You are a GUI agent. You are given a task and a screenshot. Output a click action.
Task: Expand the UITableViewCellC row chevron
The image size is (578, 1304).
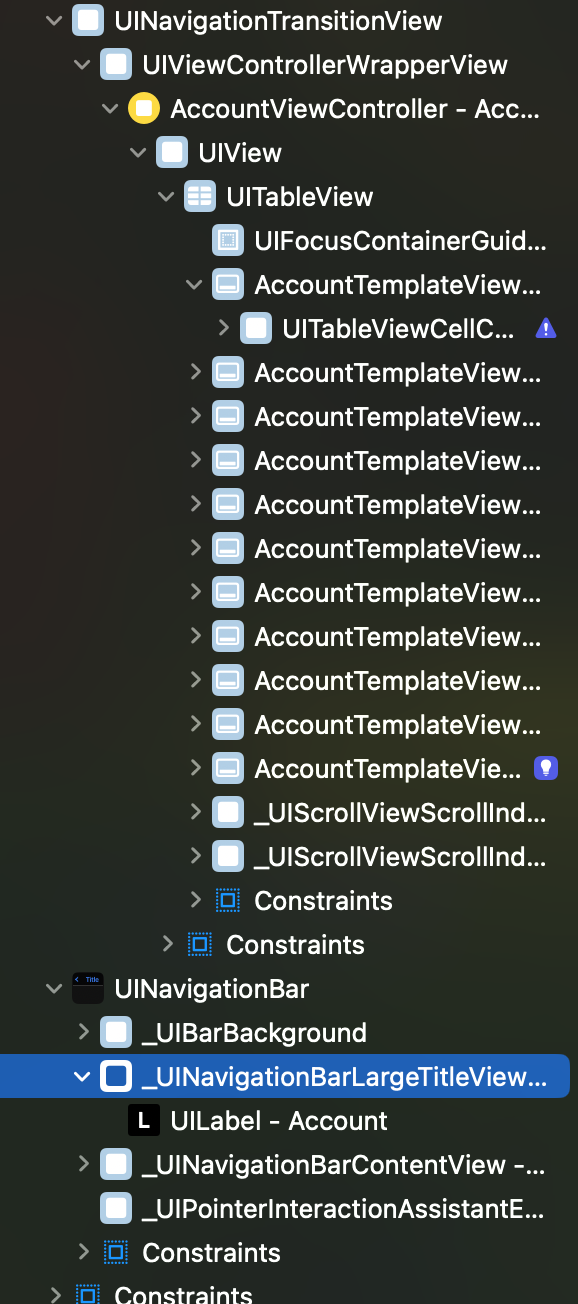click(x=223, y=328)
